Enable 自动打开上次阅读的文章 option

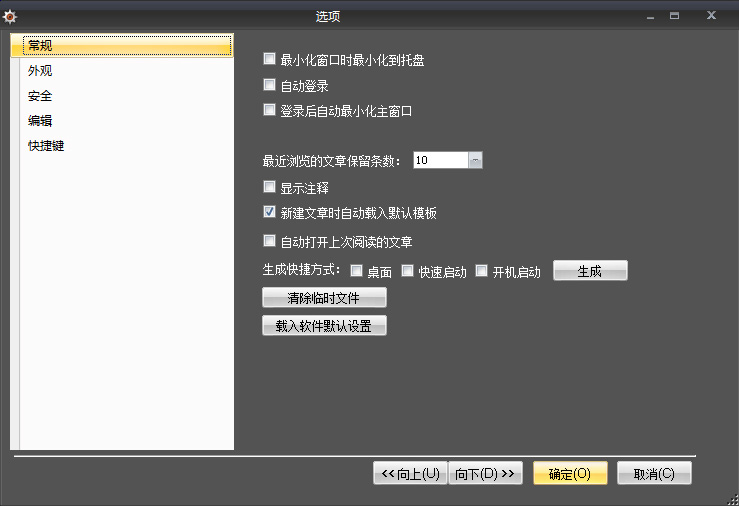click(x=269, y=241)
